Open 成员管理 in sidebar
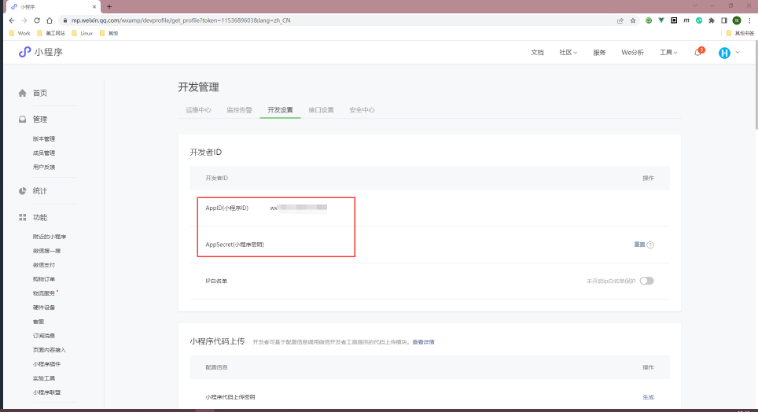This screenshot has height=413, width=758. click(x=44, y=153)
